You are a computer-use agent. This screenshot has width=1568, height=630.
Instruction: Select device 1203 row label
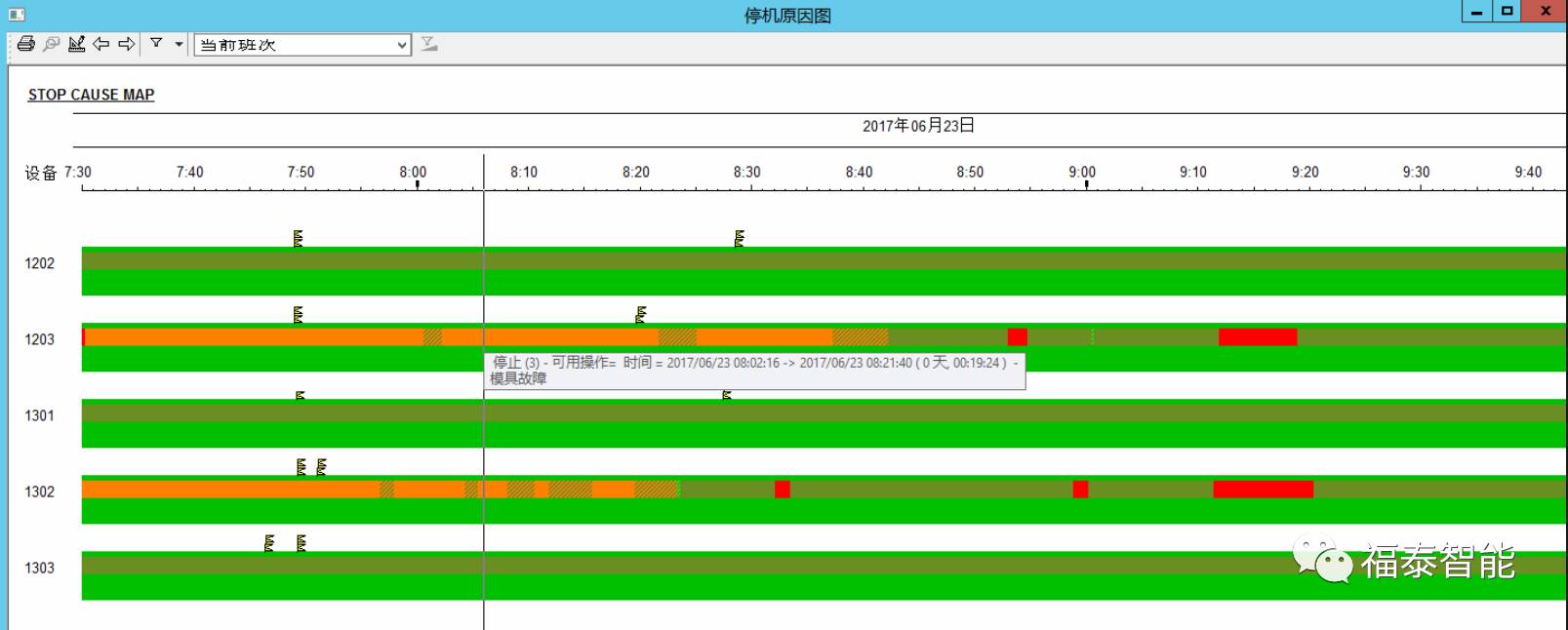(40, 339)
